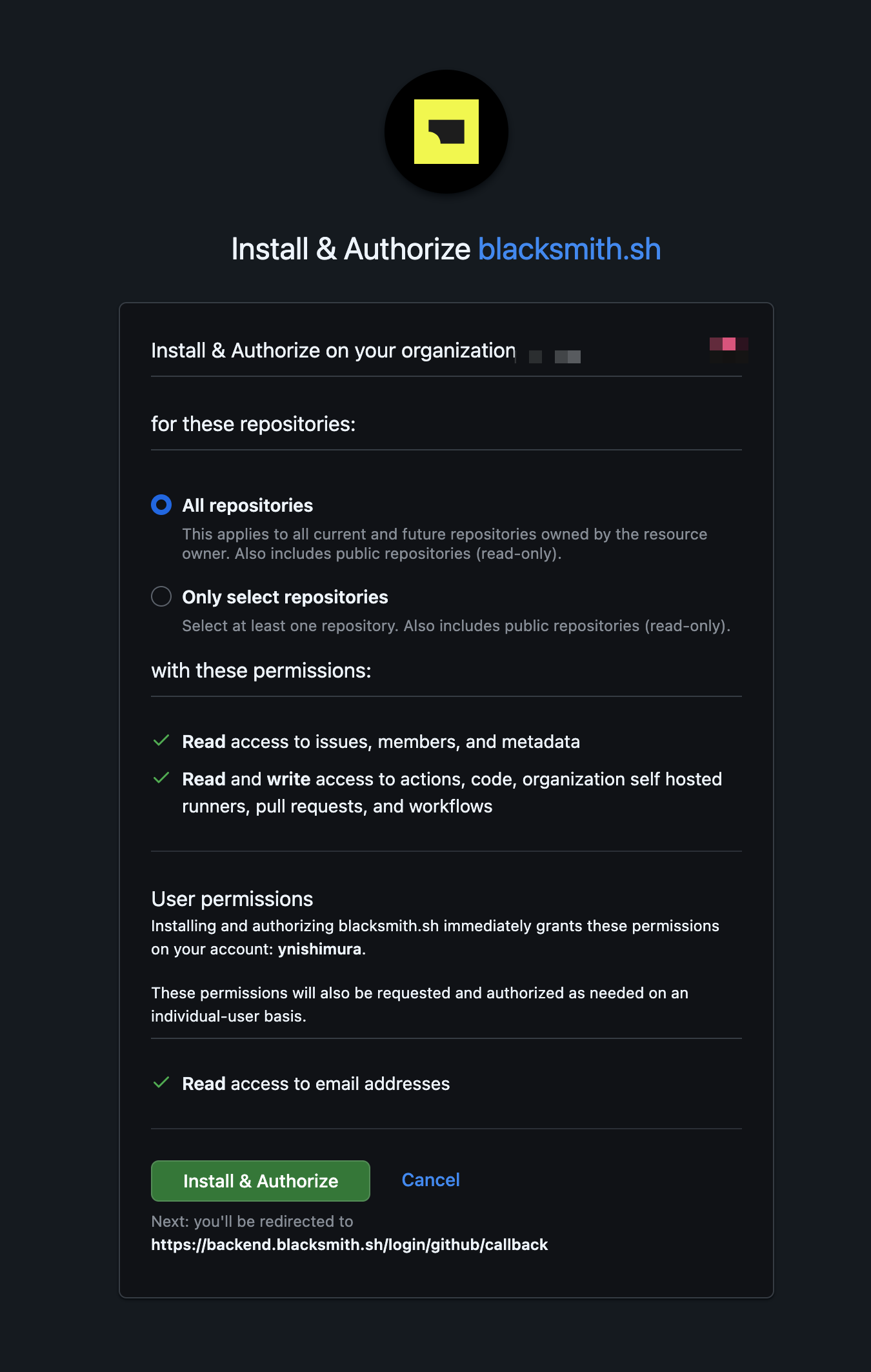871x1372 pixels.
Task: Click the "All repositories" label text
Action: pos(248,505)
